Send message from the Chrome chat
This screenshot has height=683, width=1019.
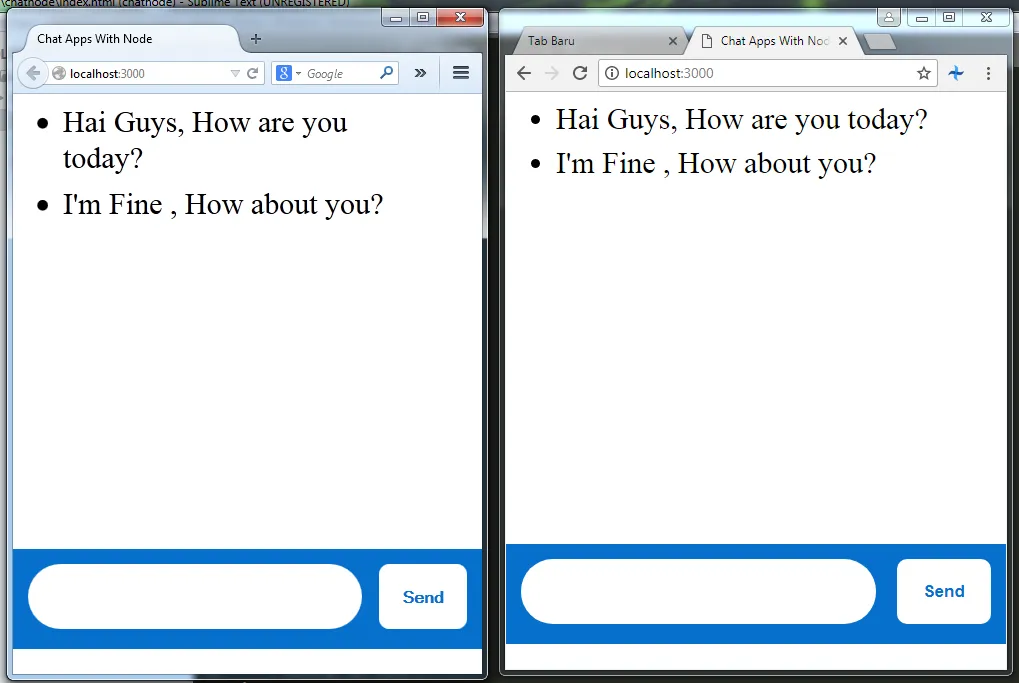click(x=944, y=591)
